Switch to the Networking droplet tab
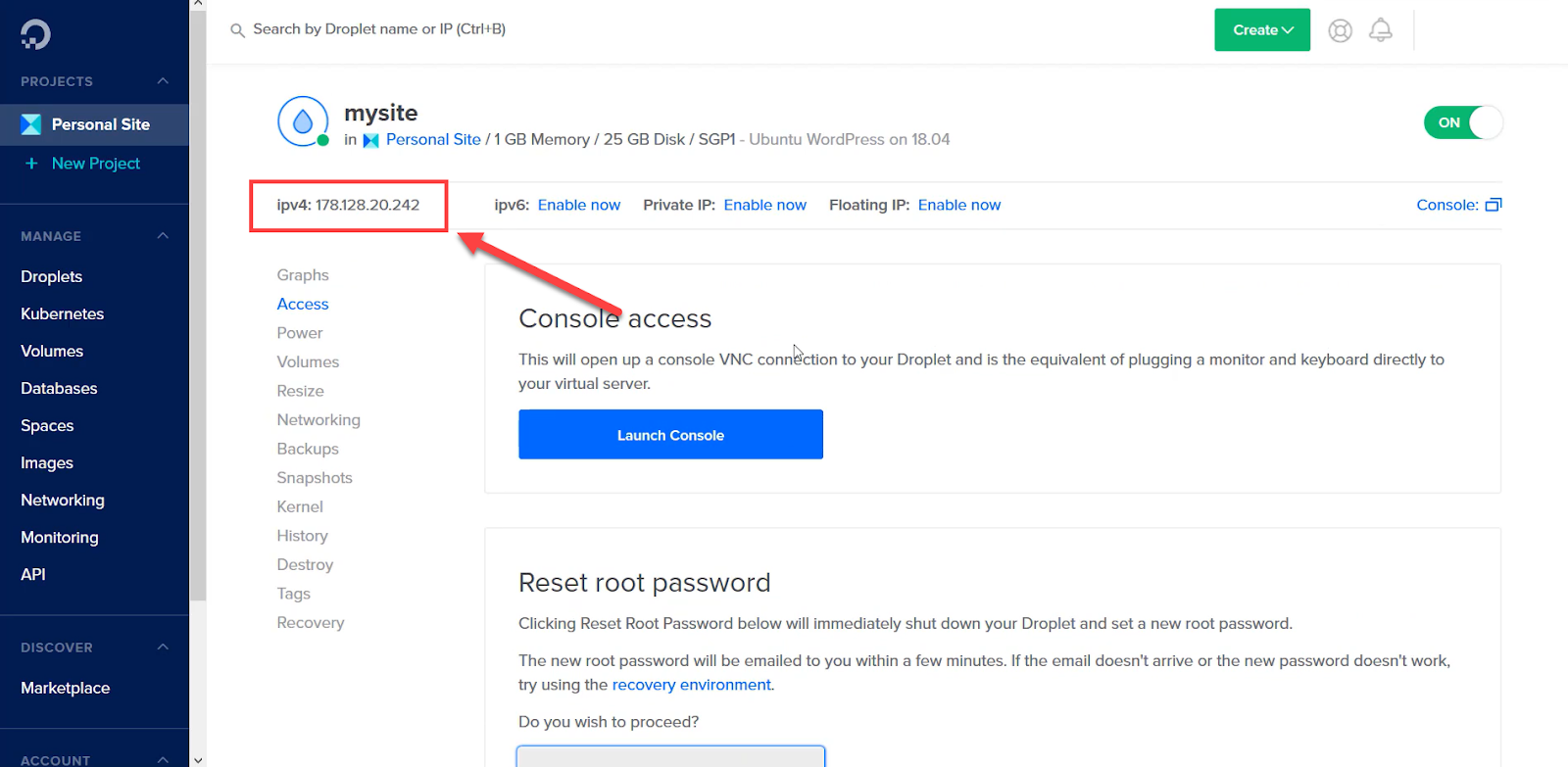 (x=318, y=420)
